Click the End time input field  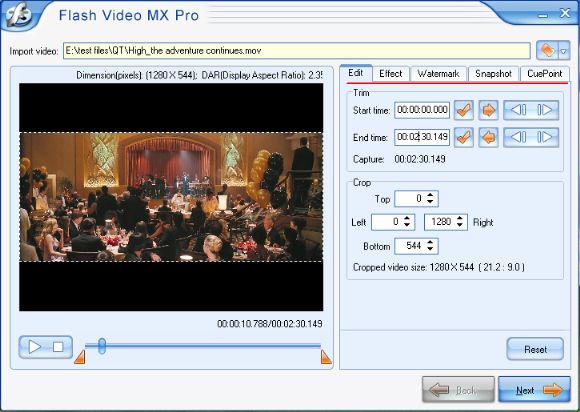click(422, 137)
